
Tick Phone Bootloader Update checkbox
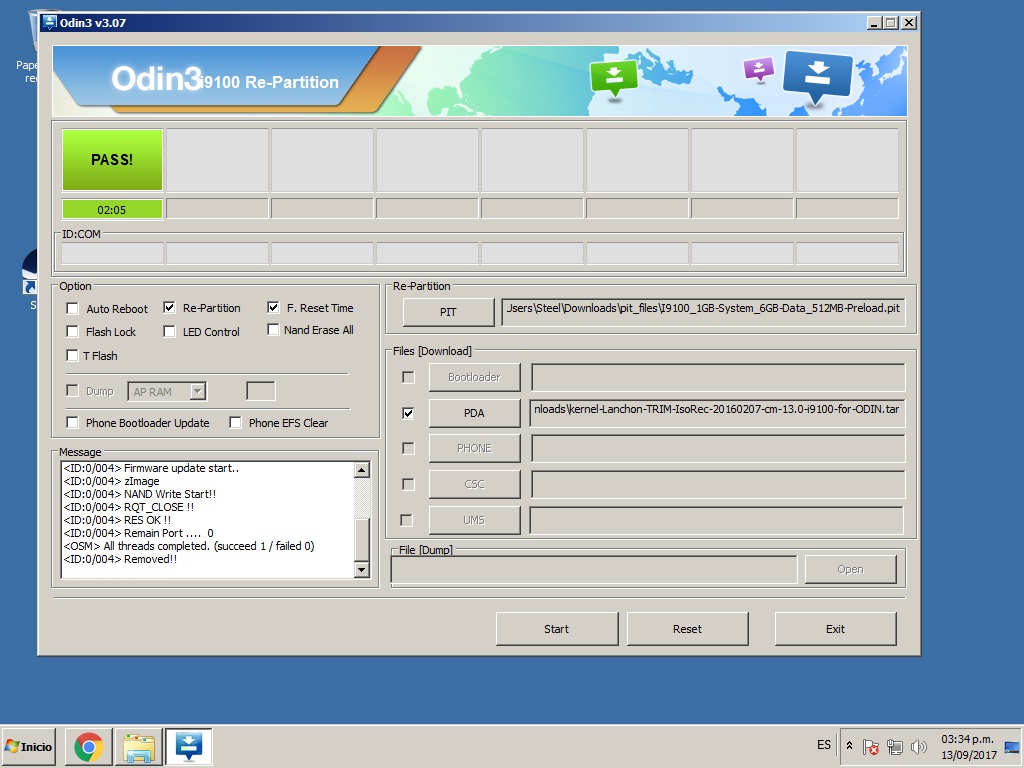tap(72, 423)
